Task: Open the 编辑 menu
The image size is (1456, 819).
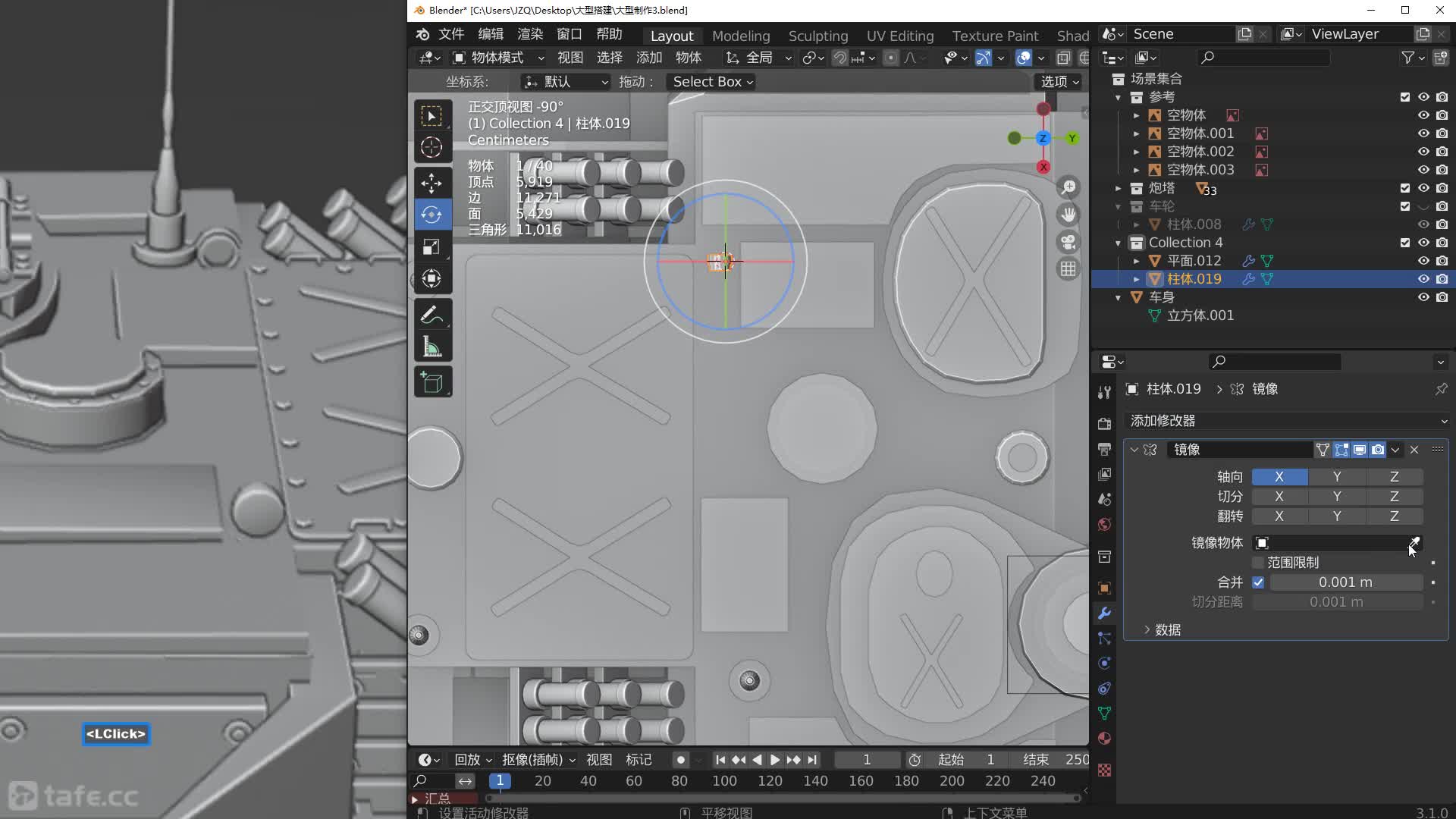Action: (x=490, y=34)
